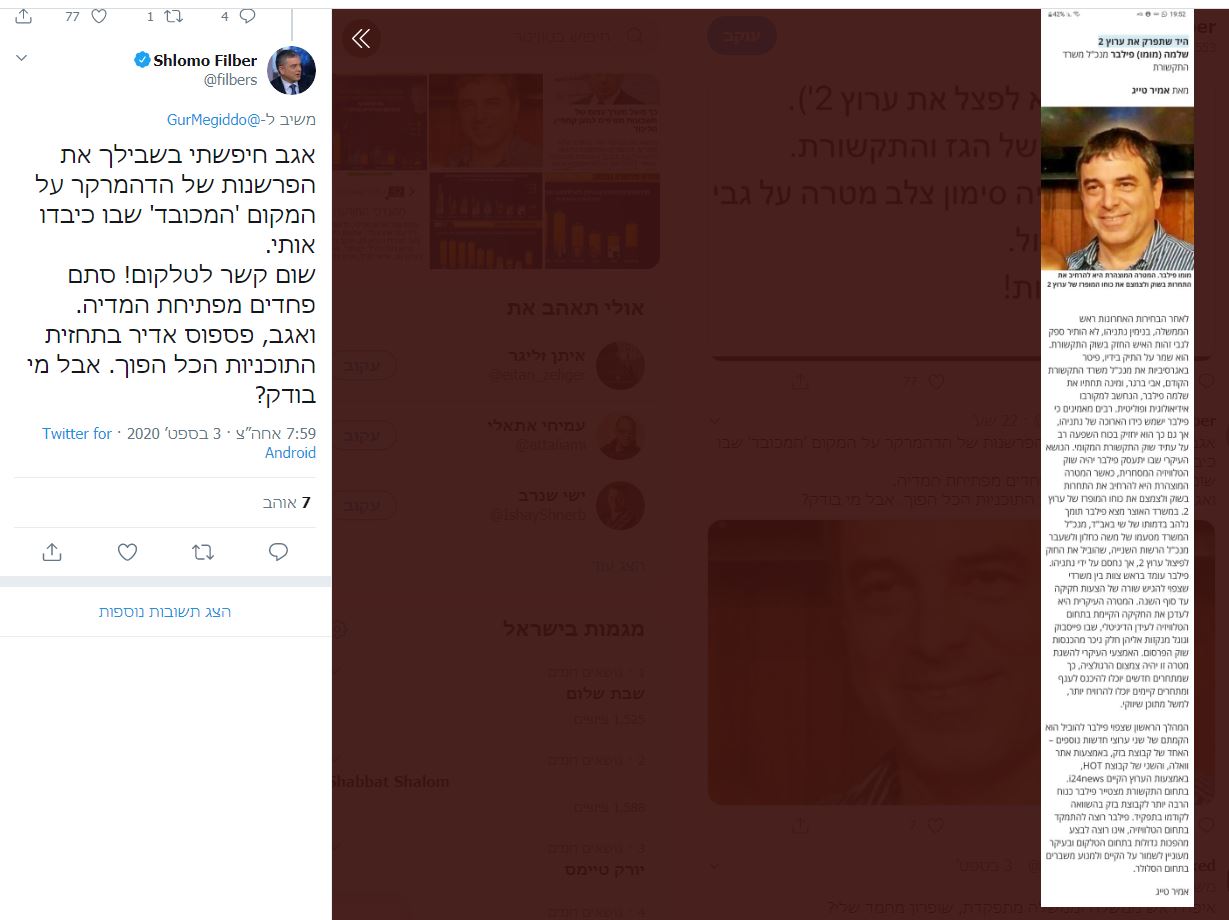Click the verified badge next to Shlomo Filber
This screenshot has width=1229, height=920.
tap(143, 61)
